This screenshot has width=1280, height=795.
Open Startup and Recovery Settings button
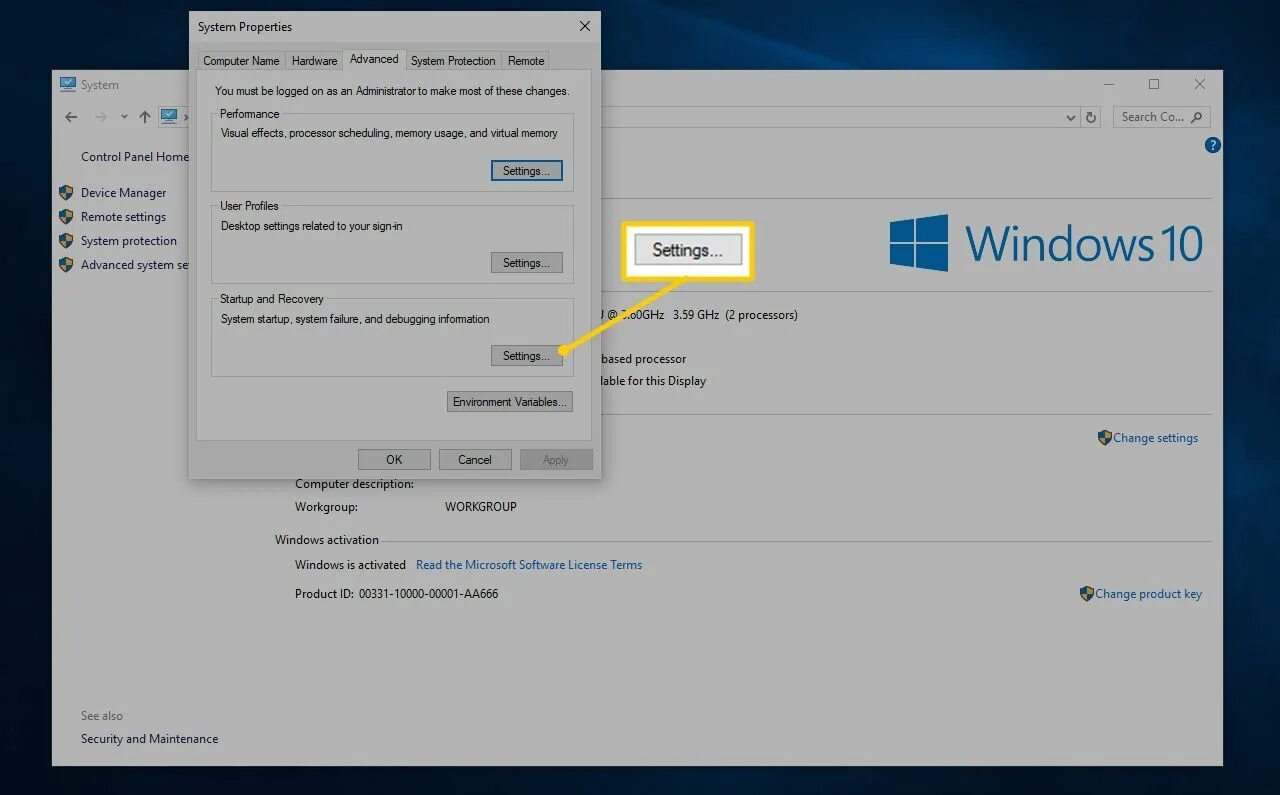pyautogui.click(x=526, y=356)
